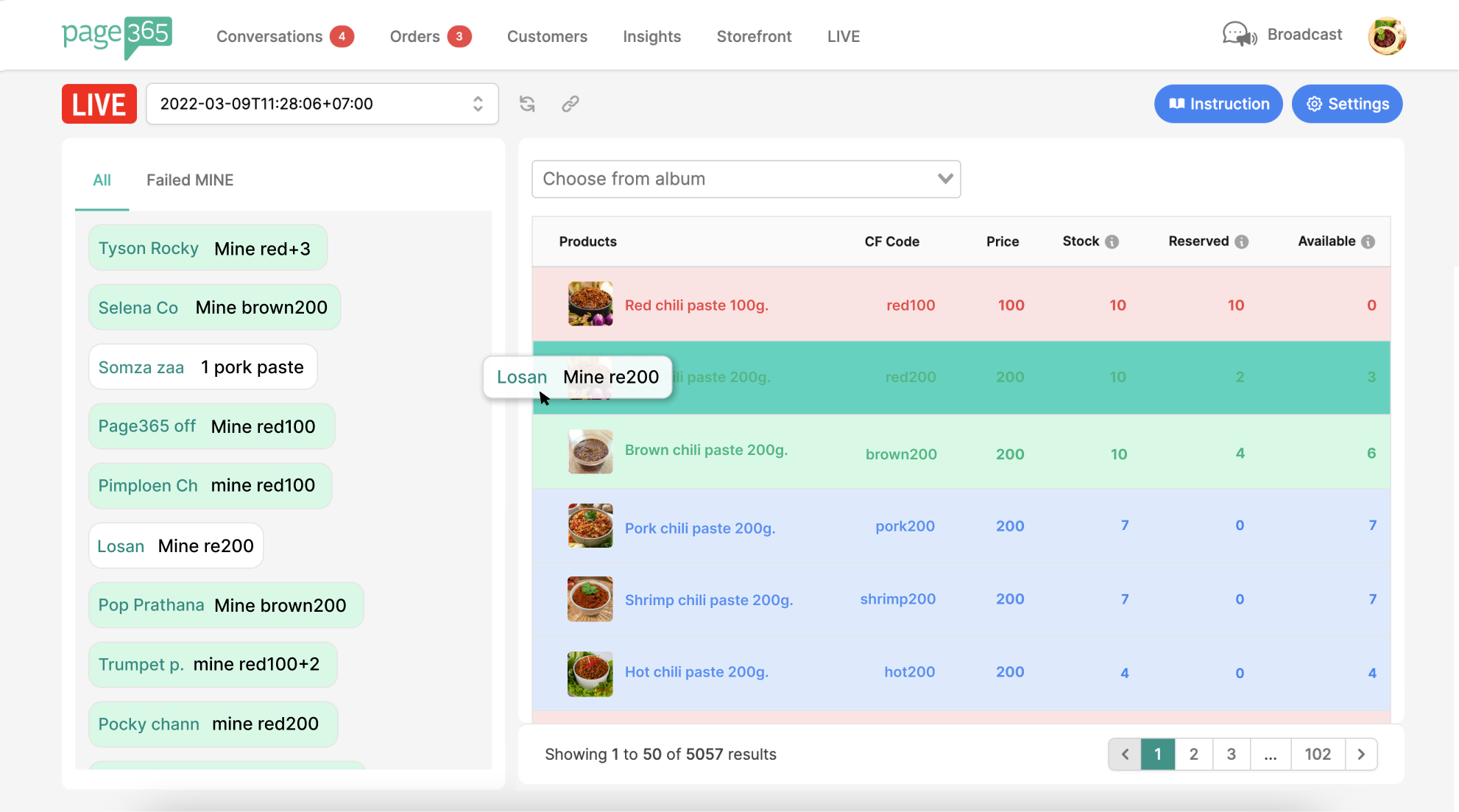The height and width of the screenshot is (812, 1459).
Task: Expand the Choose from album dropdown
Action: pyautogui.click(x=746, y=179)
